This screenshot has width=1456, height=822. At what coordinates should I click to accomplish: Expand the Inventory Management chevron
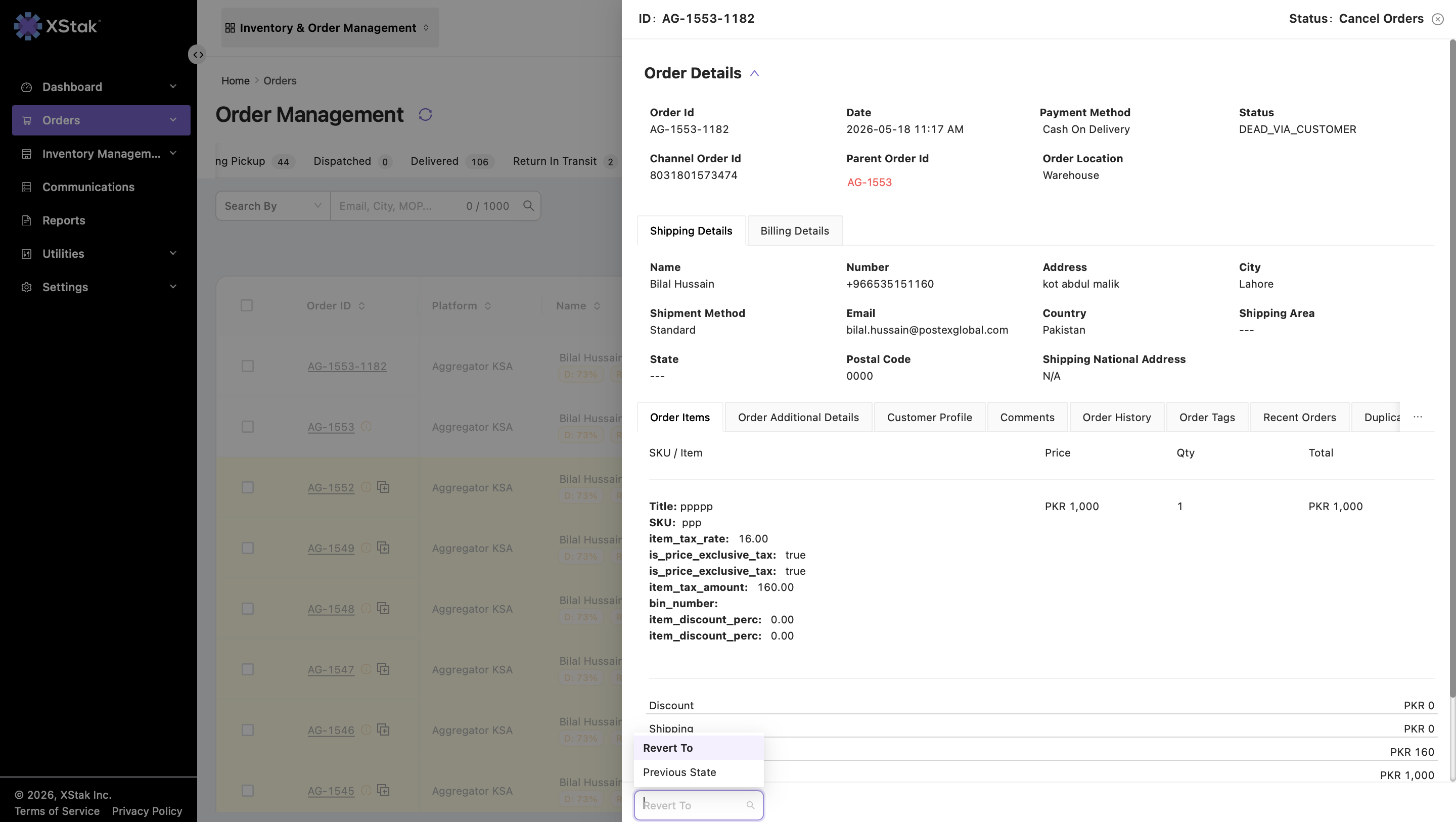(x=173, y=153)
